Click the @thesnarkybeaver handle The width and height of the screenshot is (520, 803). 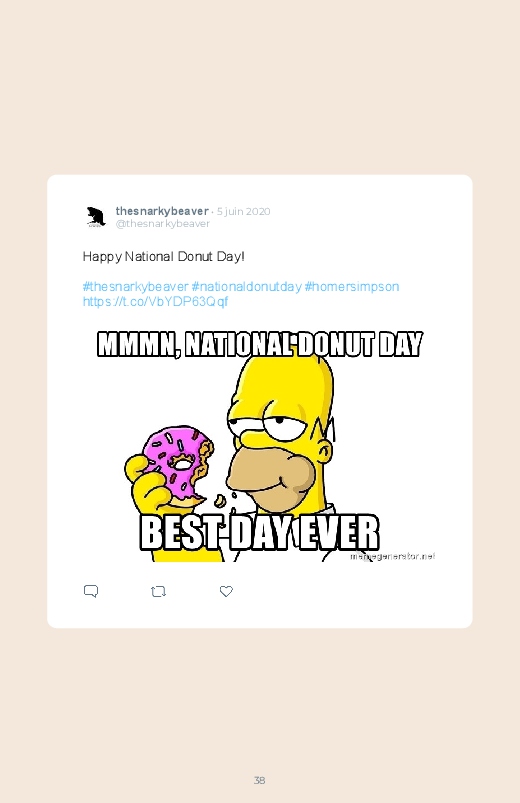pos(162,223)
